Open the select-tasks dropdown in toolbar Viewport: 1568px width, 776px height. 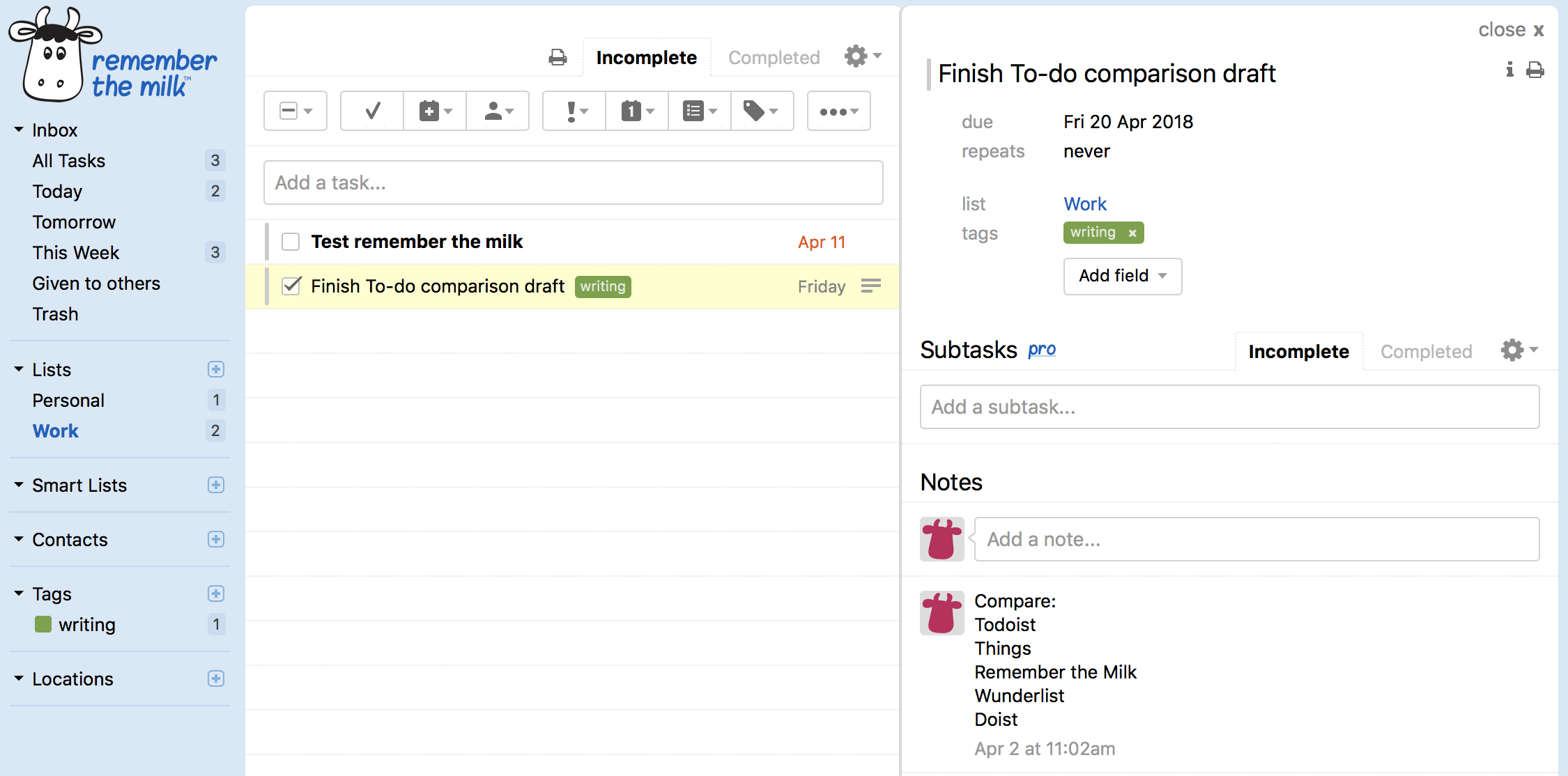coord(295,111)
